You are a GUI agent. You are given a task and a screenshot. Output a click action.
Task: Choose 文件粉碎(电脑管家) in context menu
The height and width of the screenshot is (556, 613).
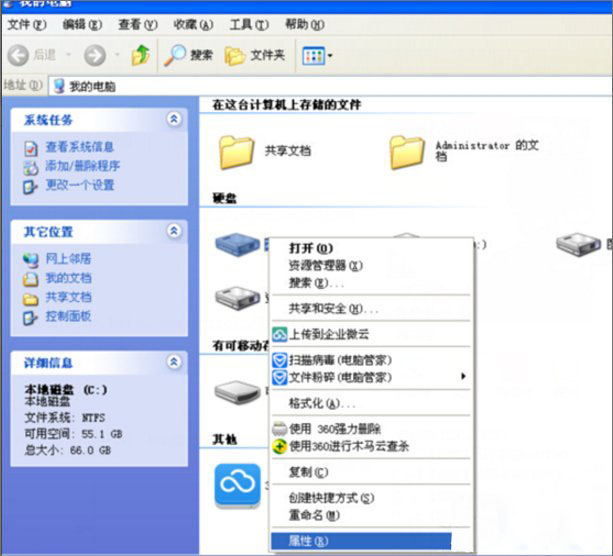[371, 377]
